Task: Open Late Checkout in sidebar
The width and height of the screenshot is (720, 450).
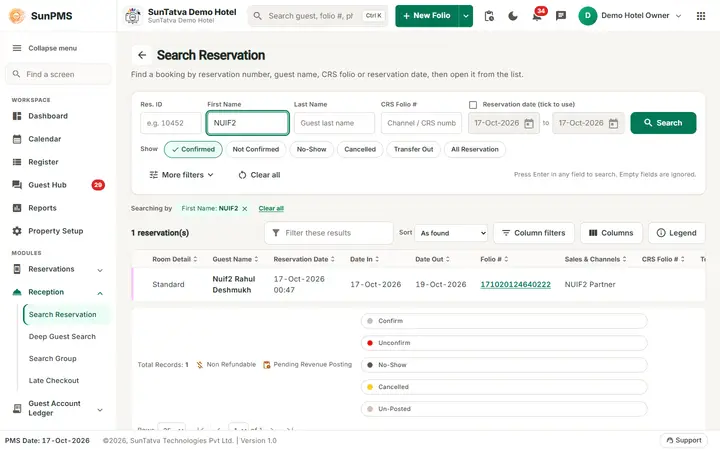Action: (x=54, y=381)
